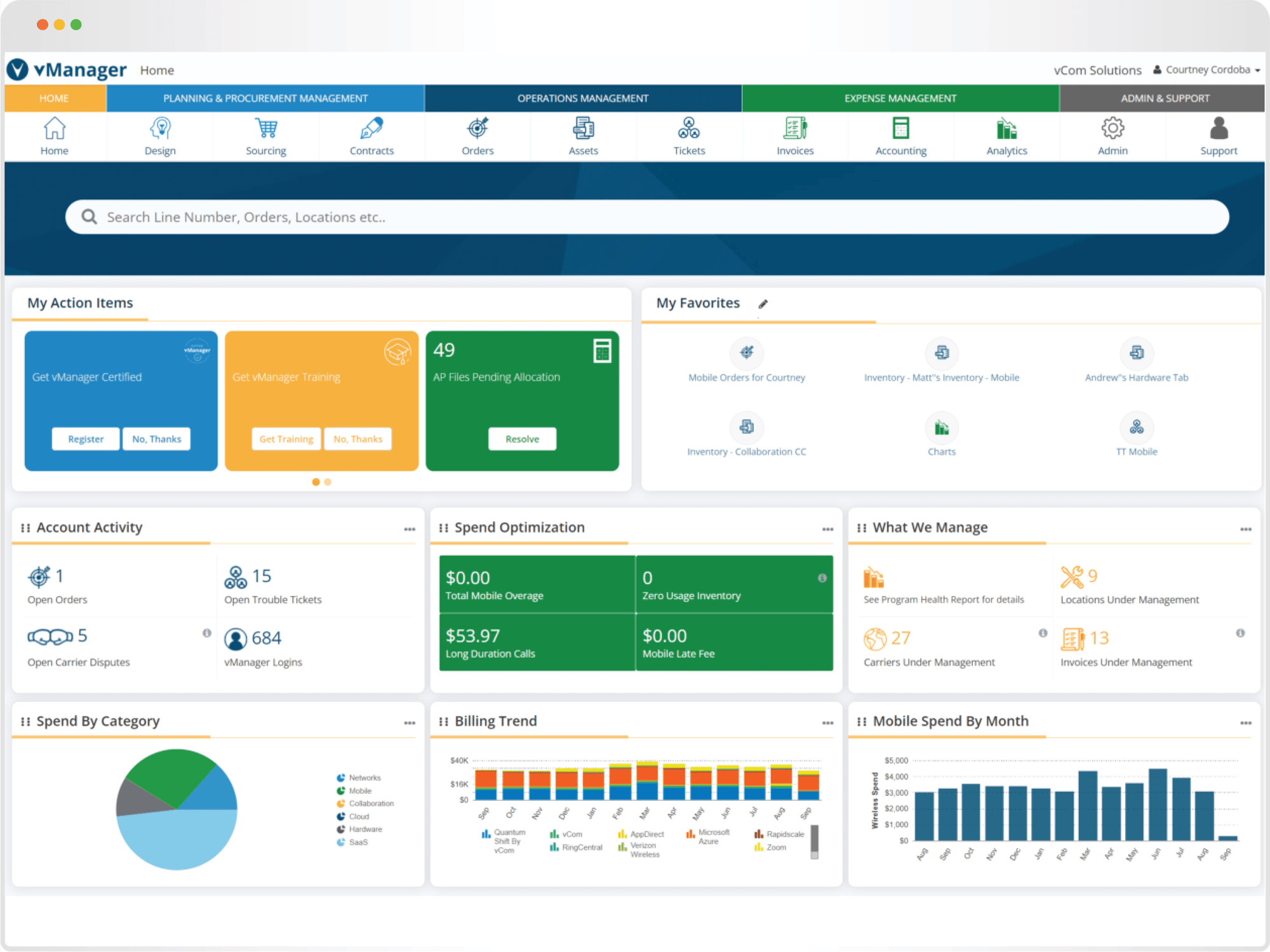Click the Contracts pen icon
Viewport: 1270px width, 952px height.
(x=370, y=130)
